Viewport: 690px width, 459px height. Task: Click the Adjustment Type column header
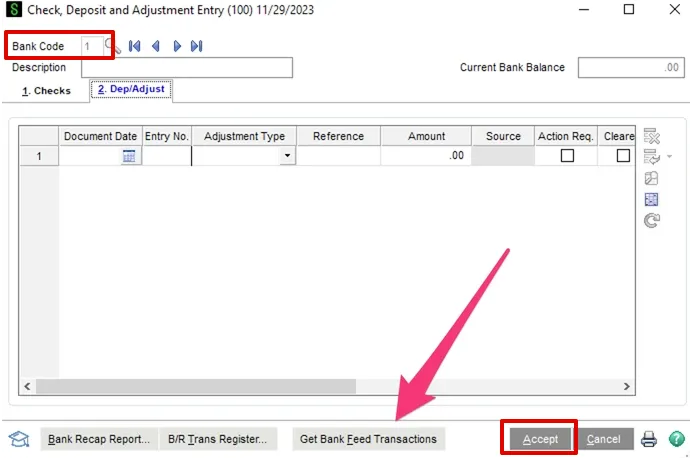pos(244,136)
